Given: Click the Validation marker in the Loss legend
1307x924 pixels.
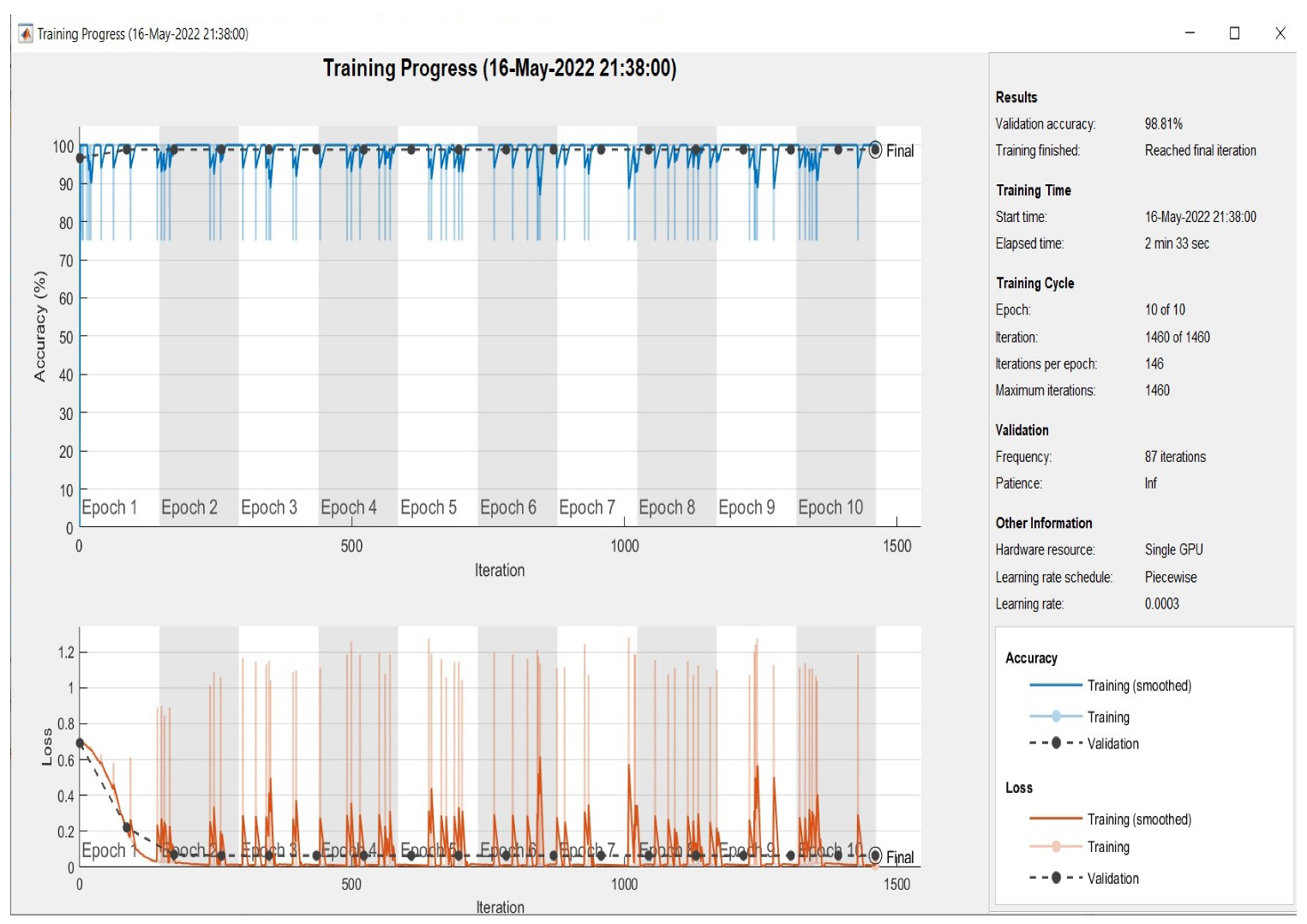Looking at the screenshot, I should click(x=1056, y=878).
